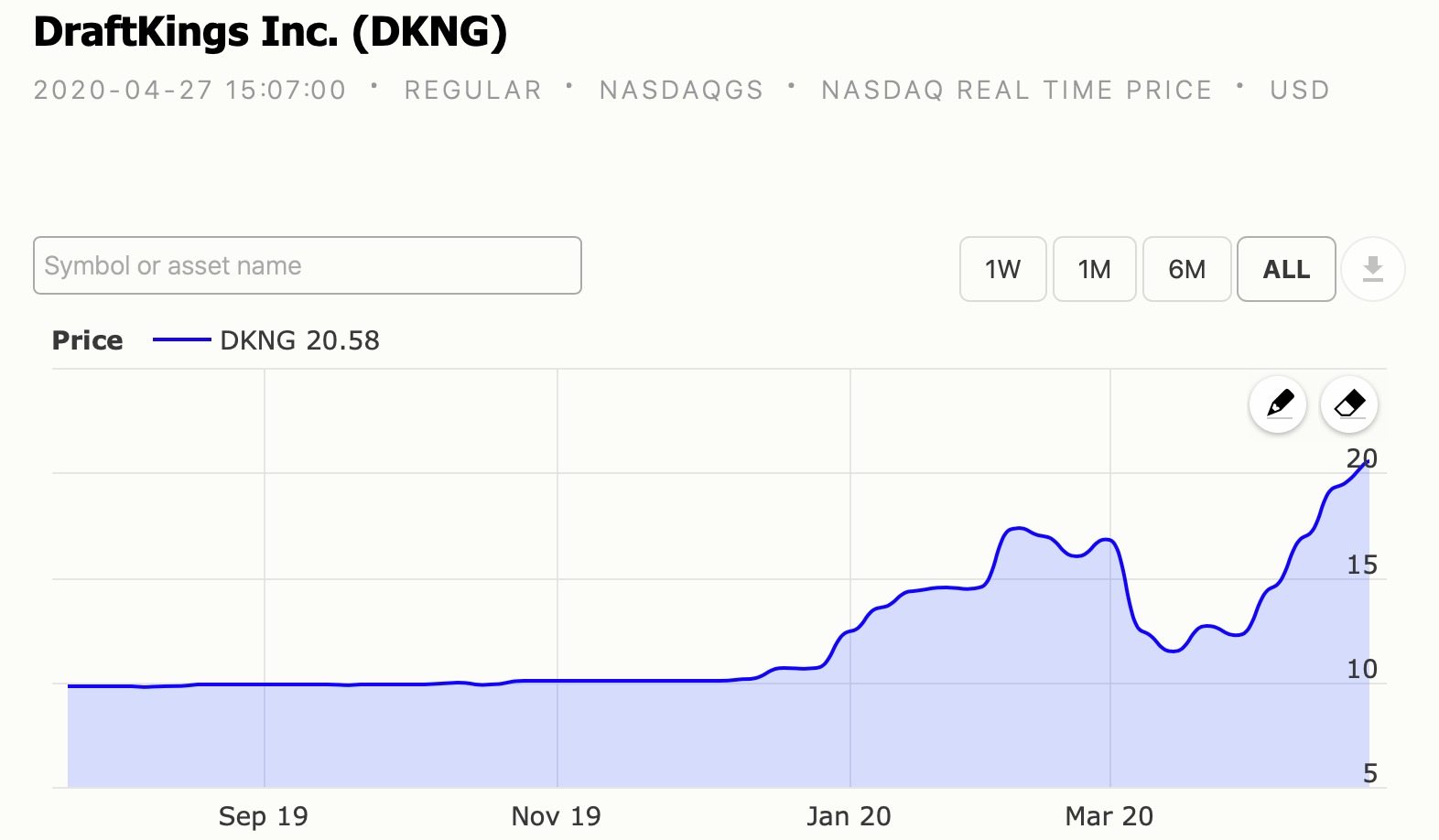Click the Nov 19 axis label

pyautogui.click(x=557, y=816)
